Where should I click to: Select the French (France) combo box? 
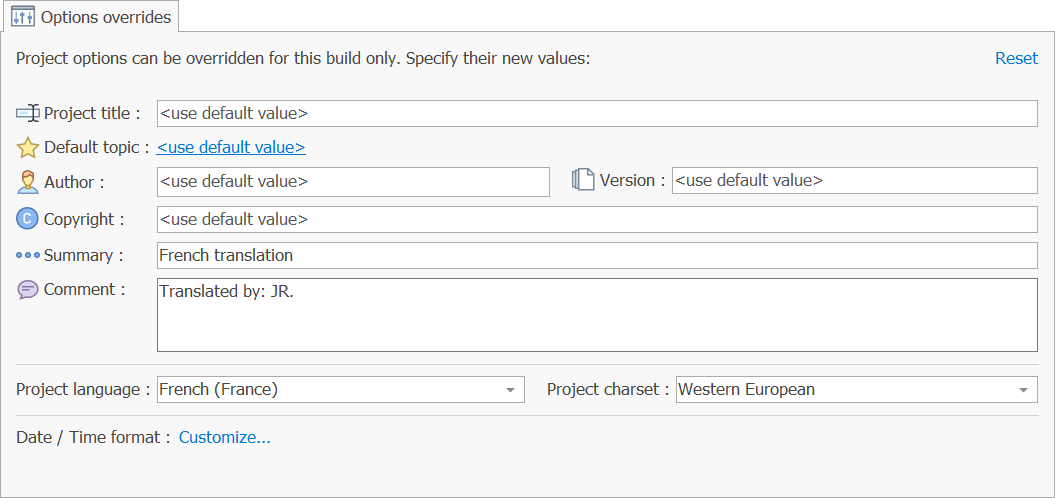(340, 390)
